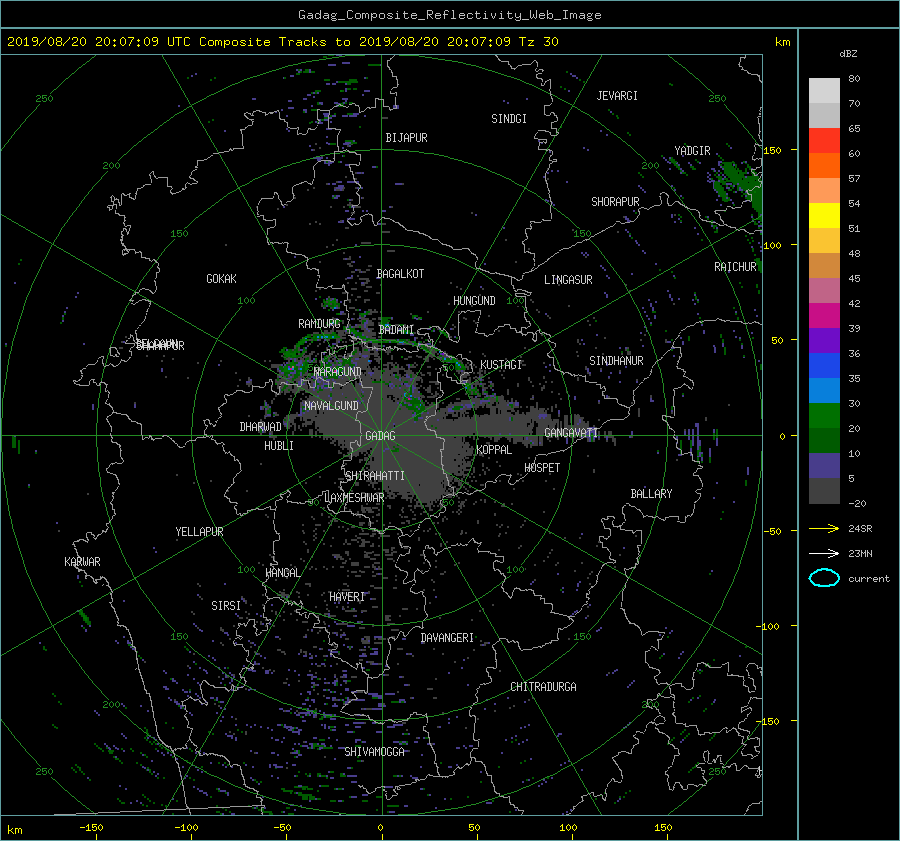Image resolution: width=900 pixels, height=841 pixels.
Task: Click the SHIRAHATTI city label
Action: coord(375,476)
